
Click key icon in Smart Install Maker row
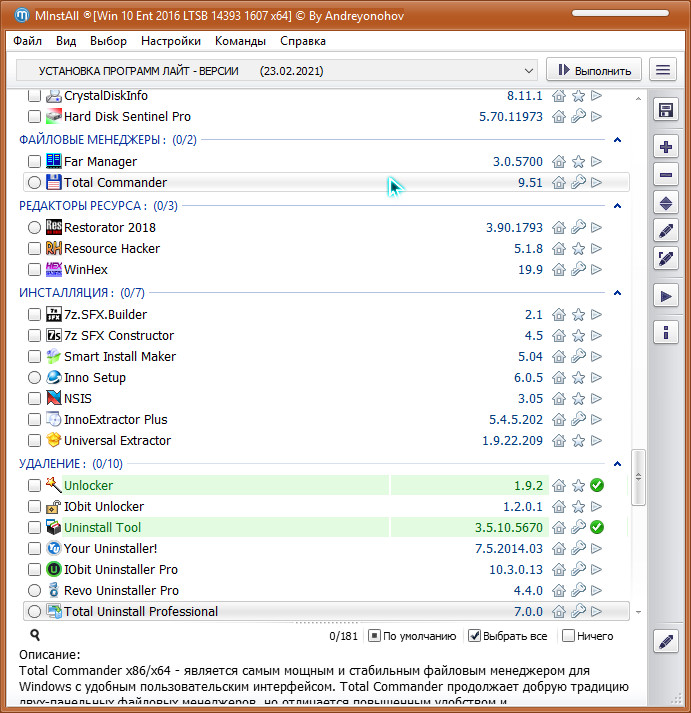point(578,356)
